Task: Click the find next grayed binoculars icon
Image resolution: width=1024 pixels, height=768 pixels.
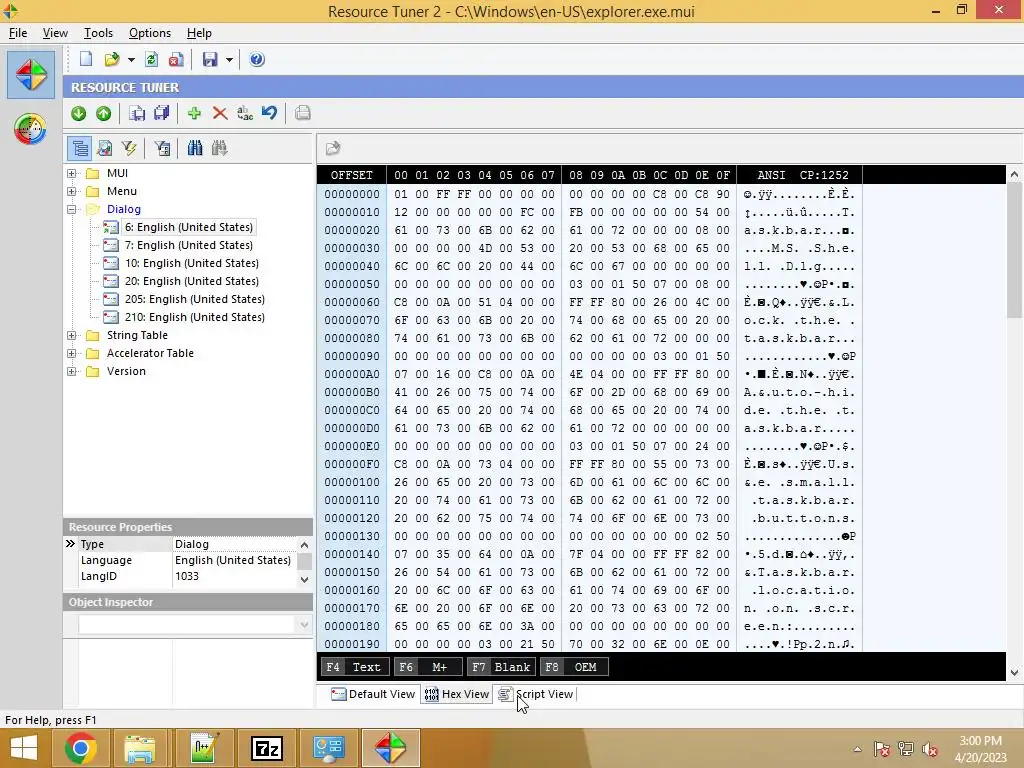Action: pos(219,148)
